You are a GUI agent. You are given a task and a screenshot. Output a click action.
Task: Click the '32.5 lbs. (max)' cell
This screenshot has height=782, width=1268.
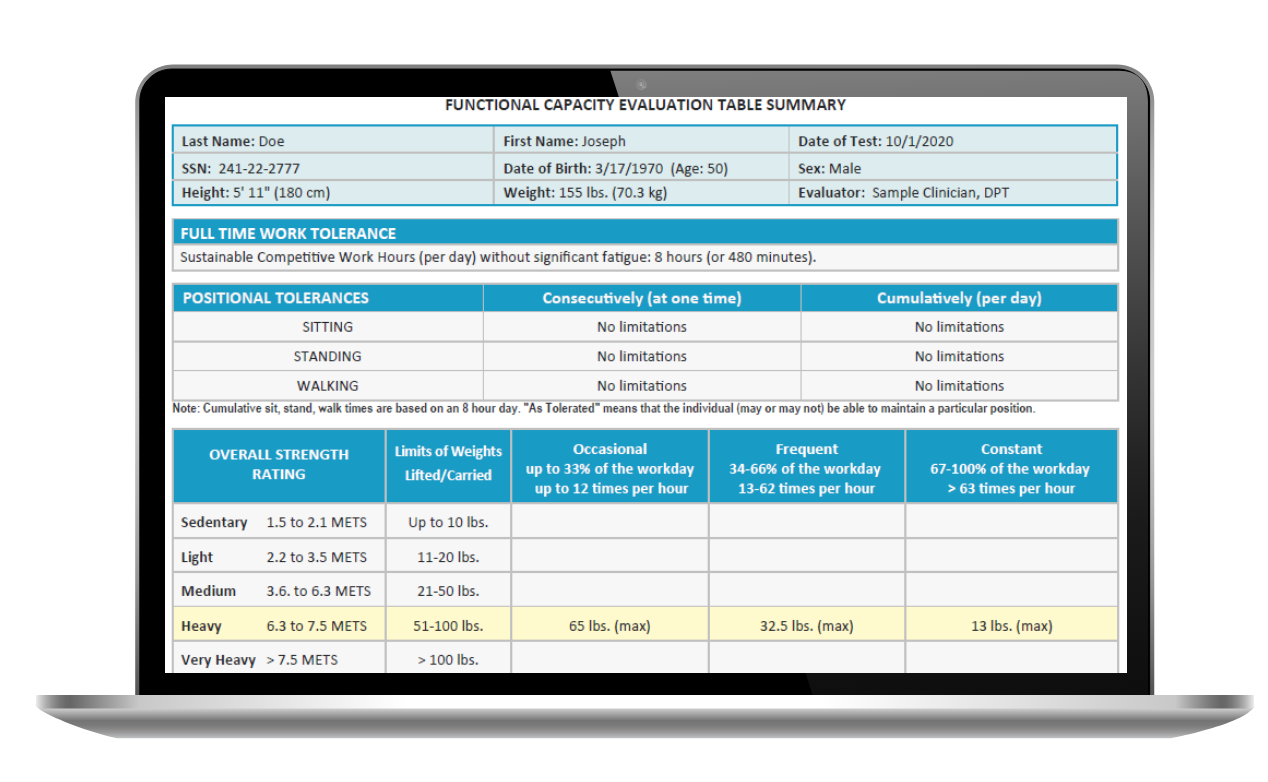pos(807,626)
